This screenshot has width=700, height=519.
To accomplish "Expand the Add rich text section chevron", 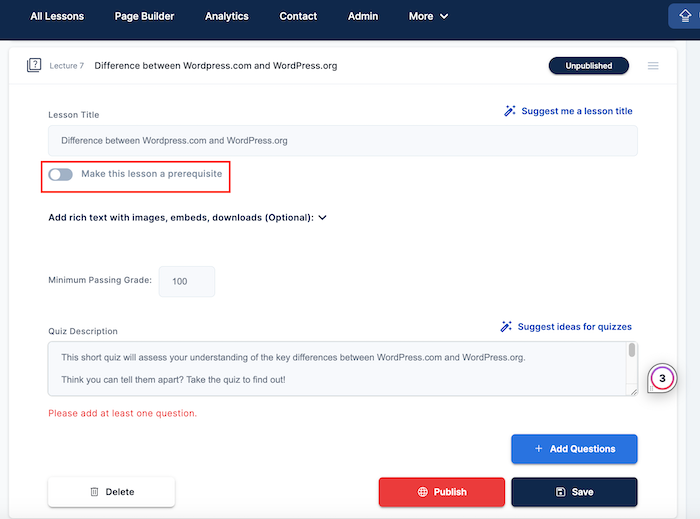I will pos(323,217).
